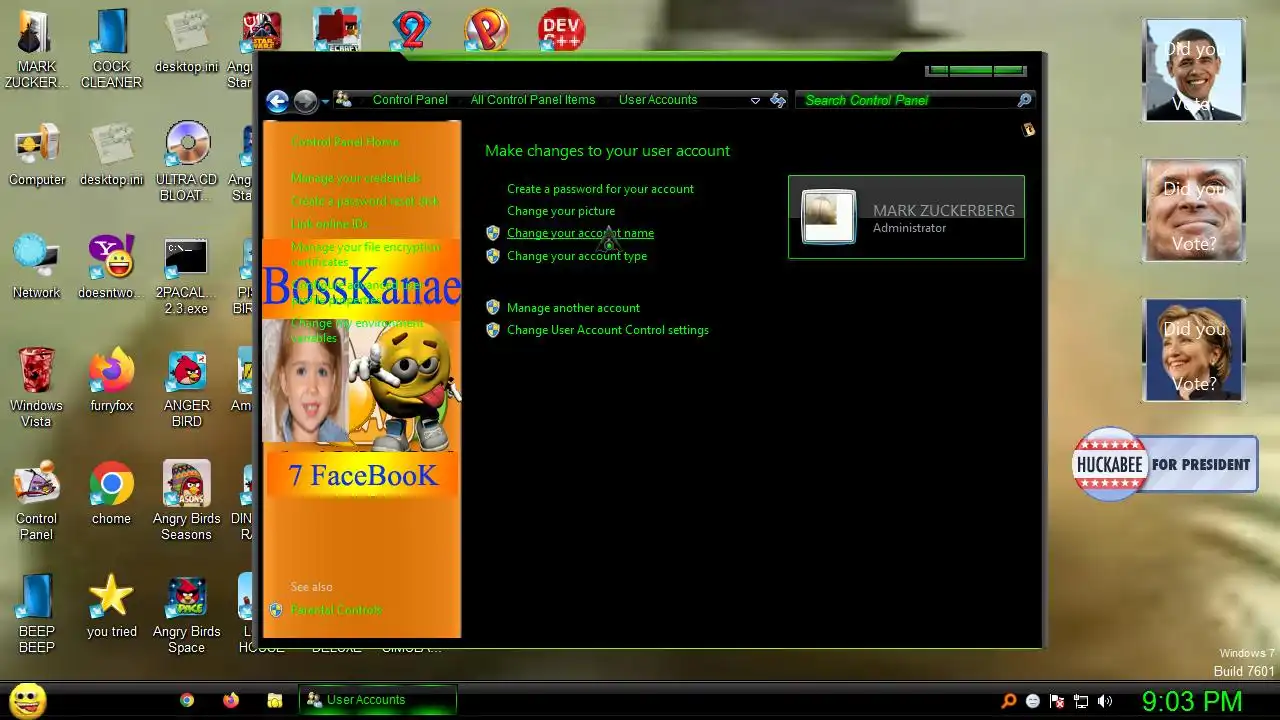Open Link online IDs
This screenshot has width=1280, height=720.
tap(329, 224)
